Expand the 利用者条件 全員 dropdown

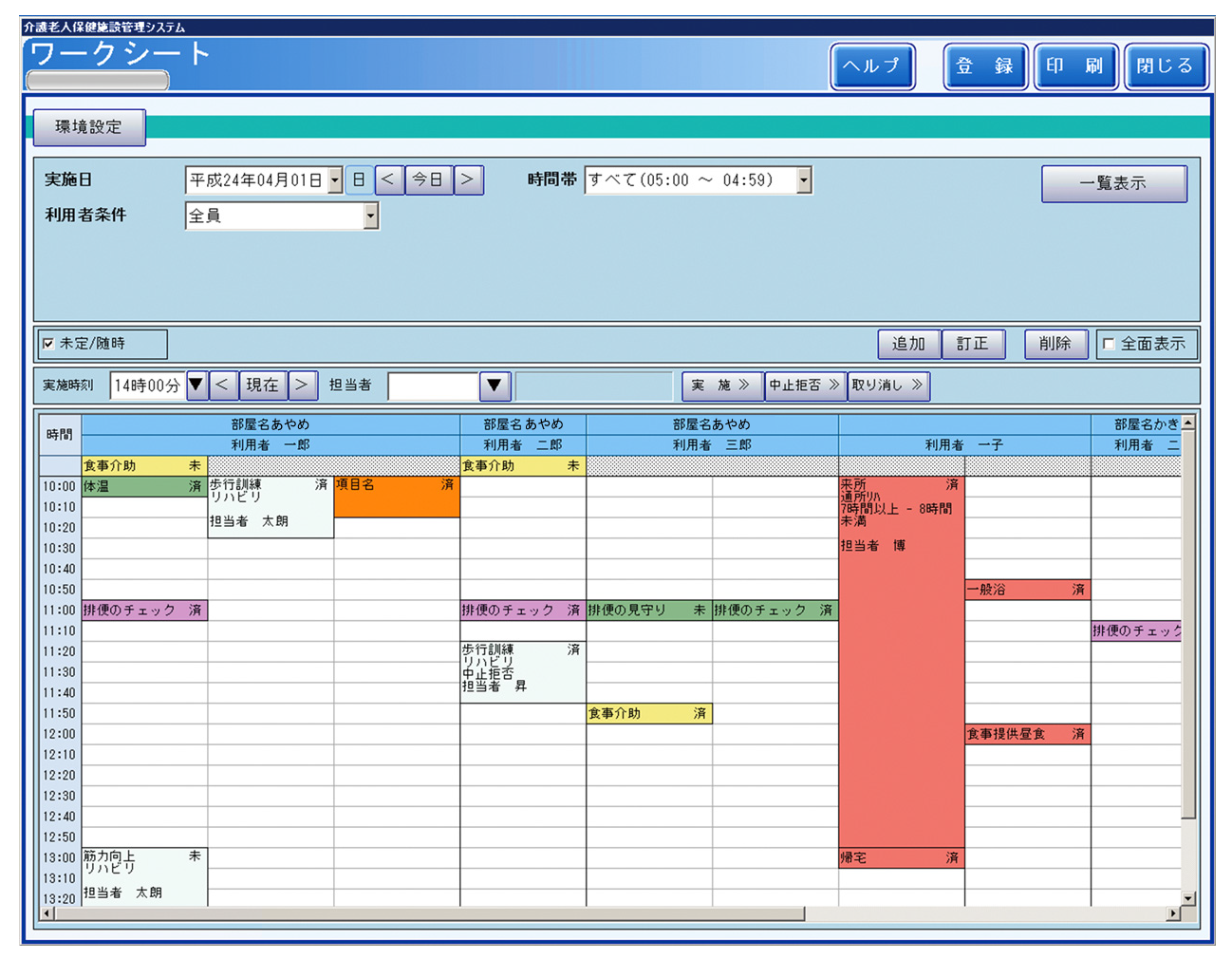[x=370, y=216]
